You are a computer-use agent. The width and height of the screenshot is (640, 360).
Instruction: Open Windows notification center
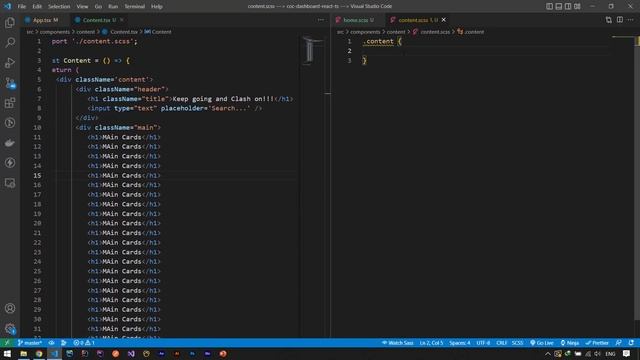point(627,353)
